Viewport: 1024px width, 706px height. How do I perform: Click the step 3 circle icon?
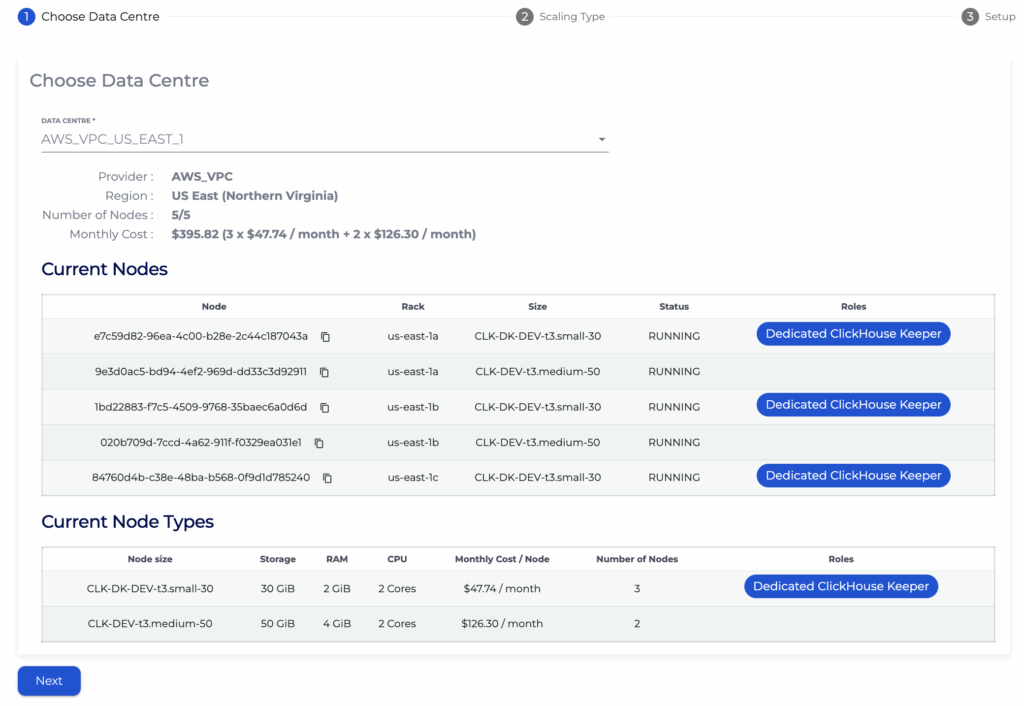[x=969, y=17]
